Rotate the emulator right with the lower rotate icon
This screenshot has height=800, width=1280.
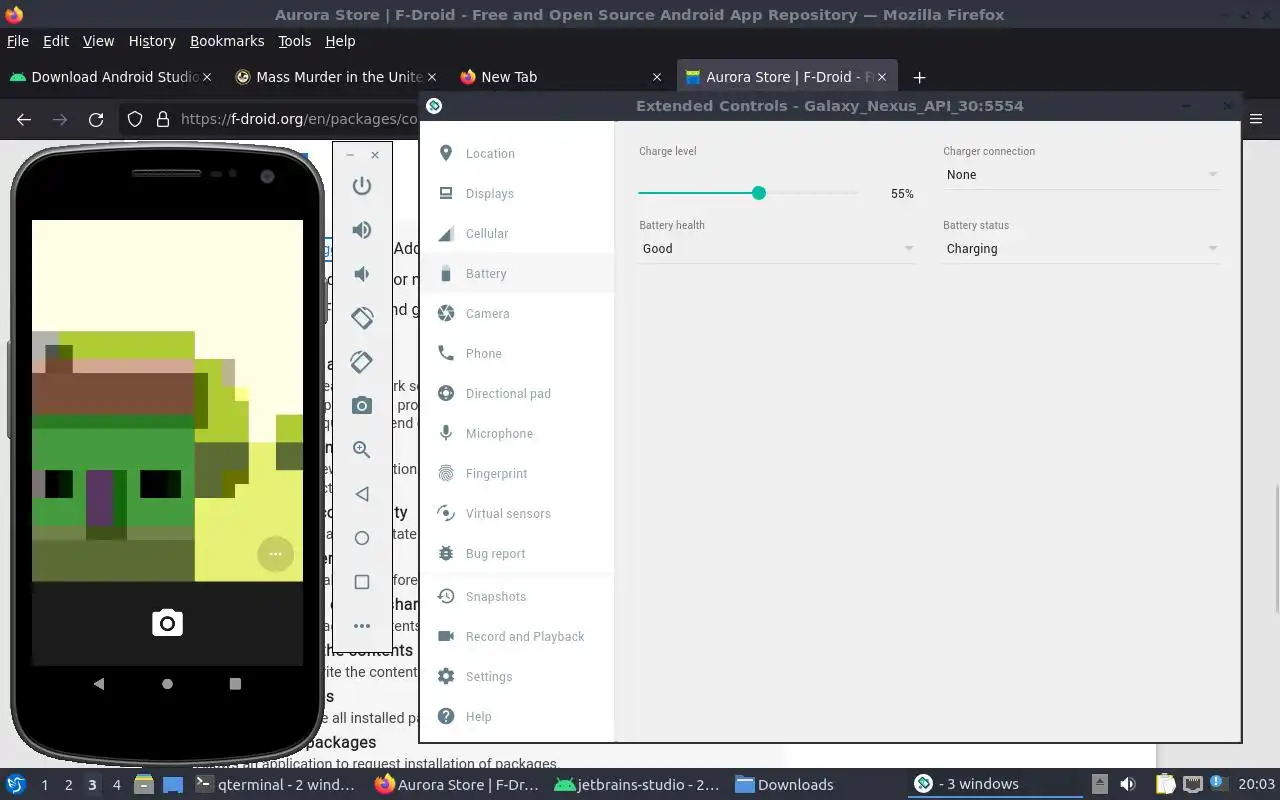[362, 362]
